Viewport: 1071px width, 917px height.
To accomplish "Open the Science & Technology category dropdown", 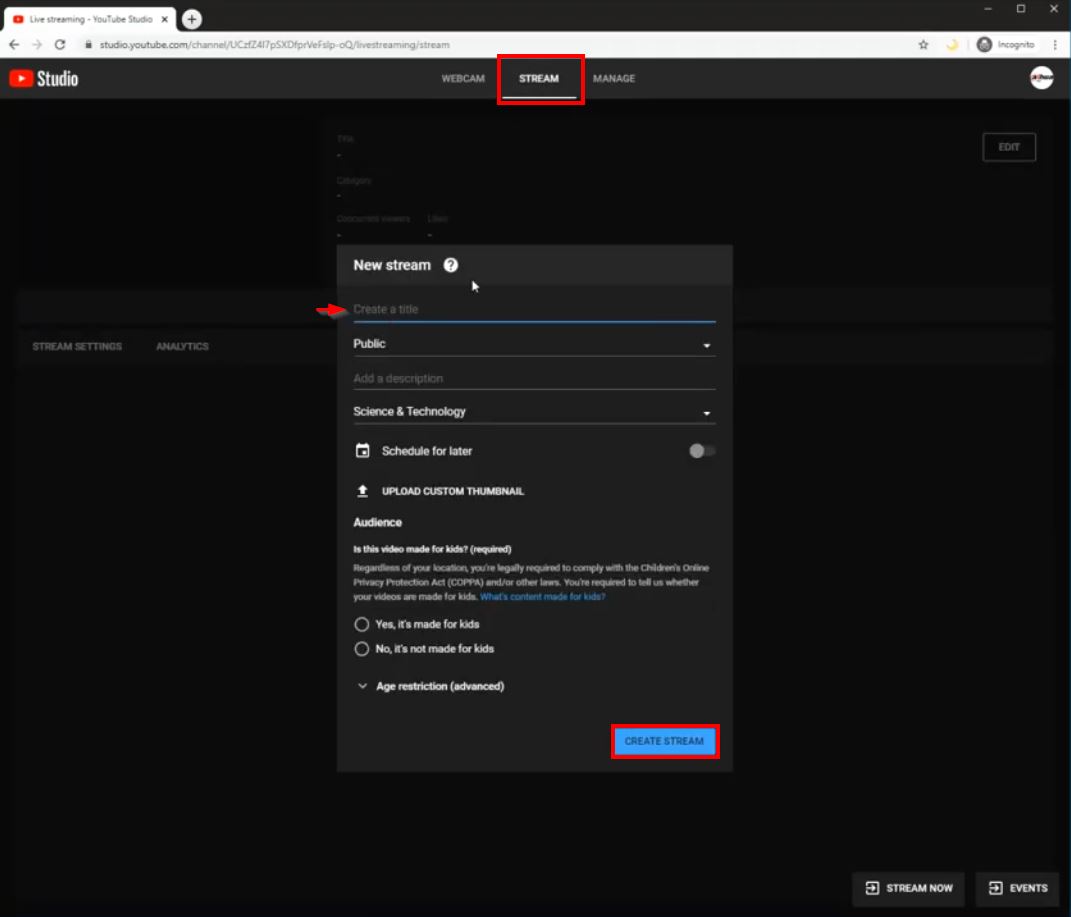I will coord(534,412).
